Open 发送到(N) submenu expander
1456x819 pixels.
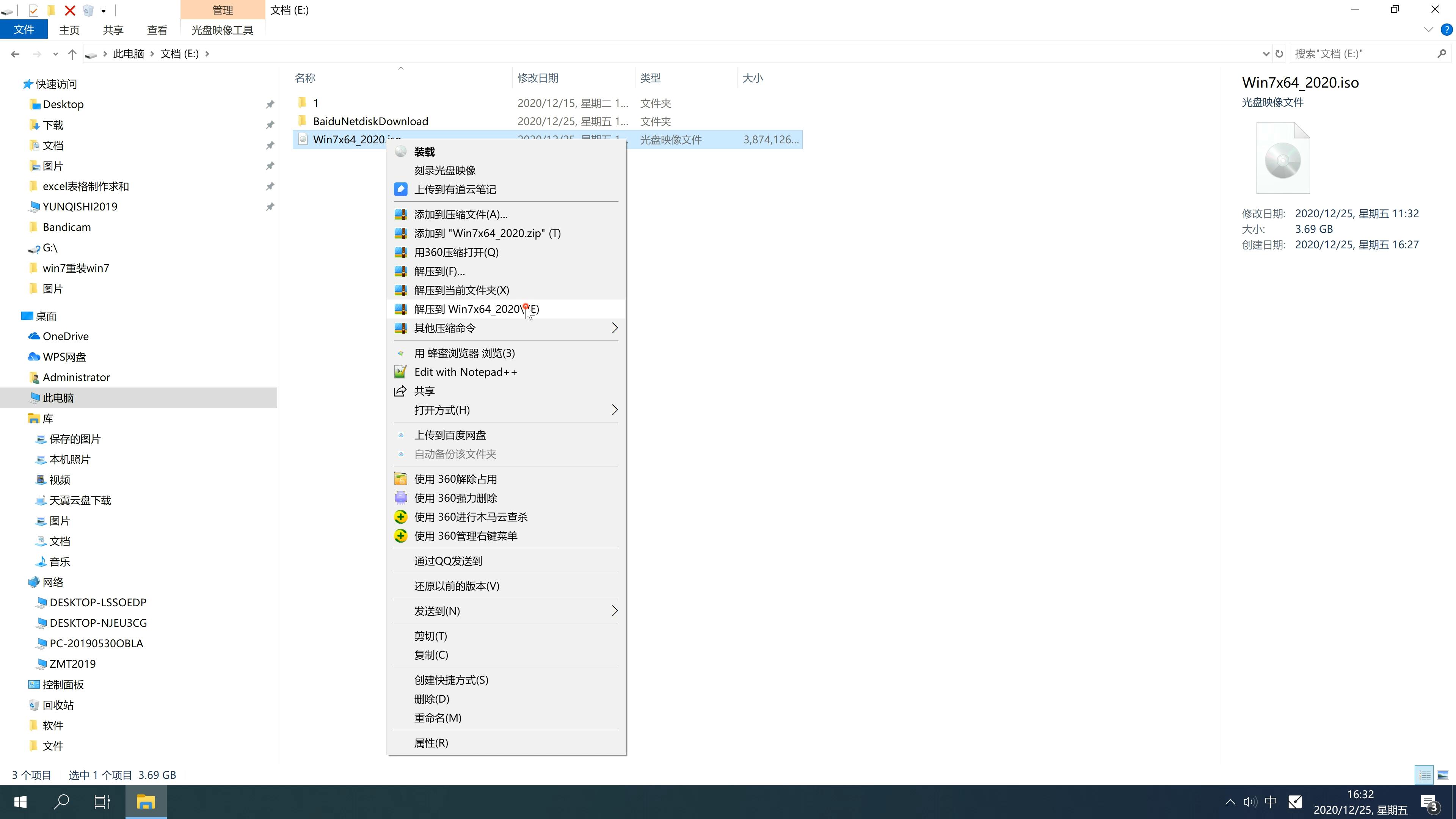(613, 611)
